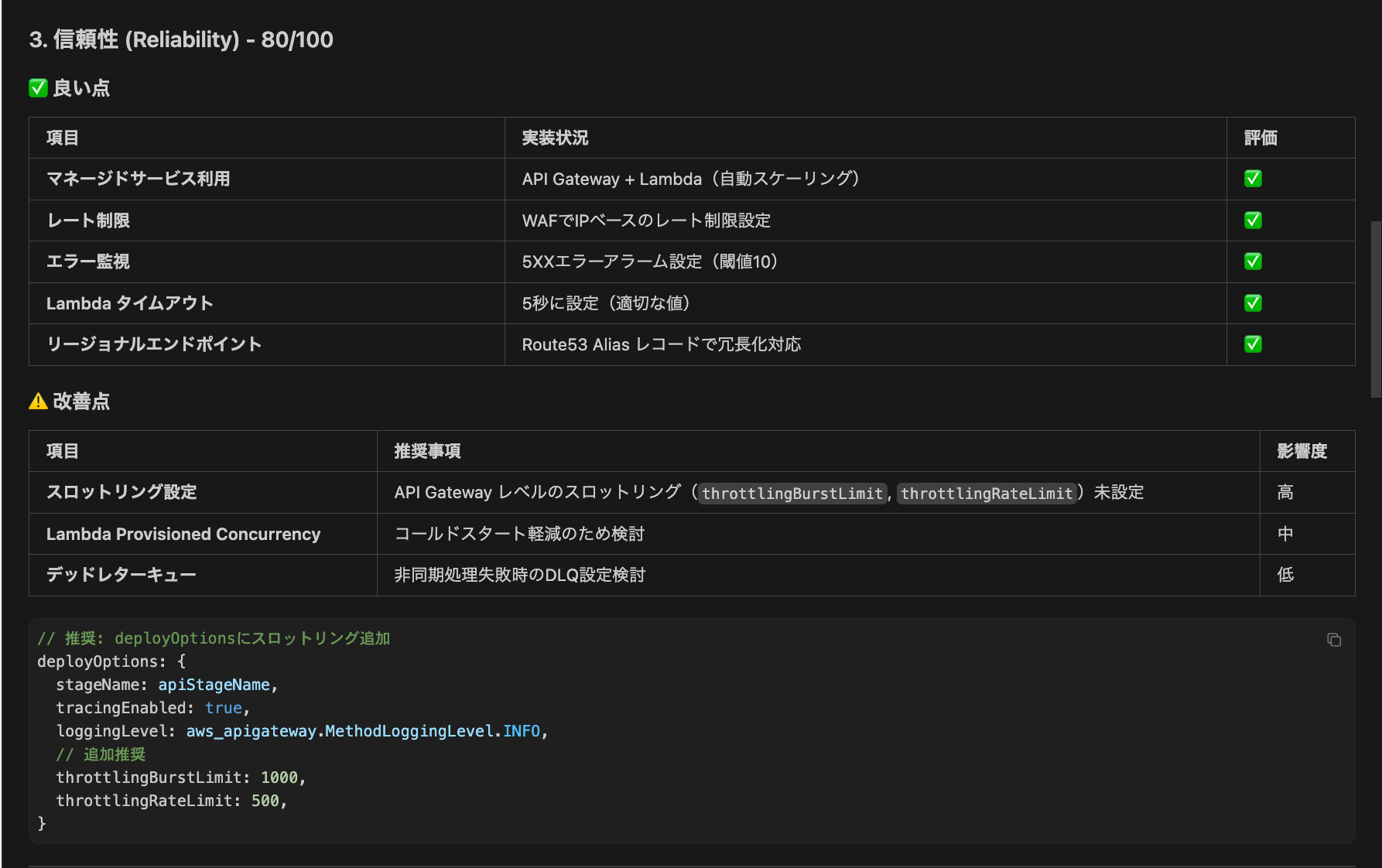The height and width of the screenshot is (868, 1382).
Task: Click the throttlingBurstLimit: 1000 code line
Action: coord(180,777)
